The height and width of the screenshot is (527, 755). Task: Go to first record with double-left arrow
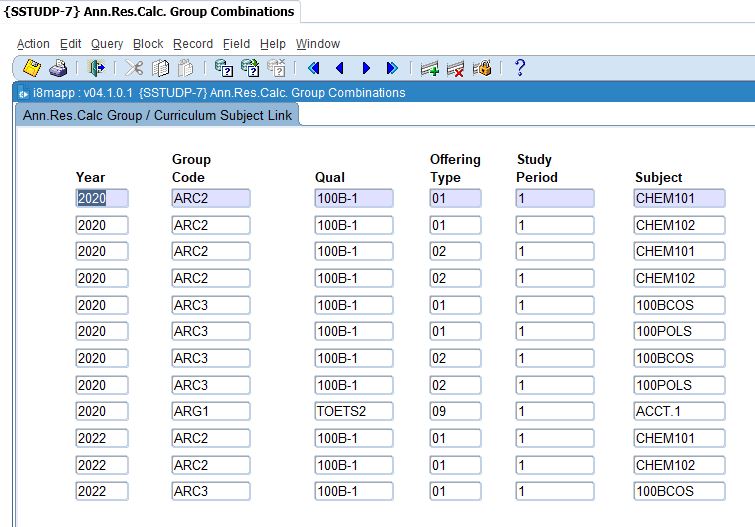314,68
